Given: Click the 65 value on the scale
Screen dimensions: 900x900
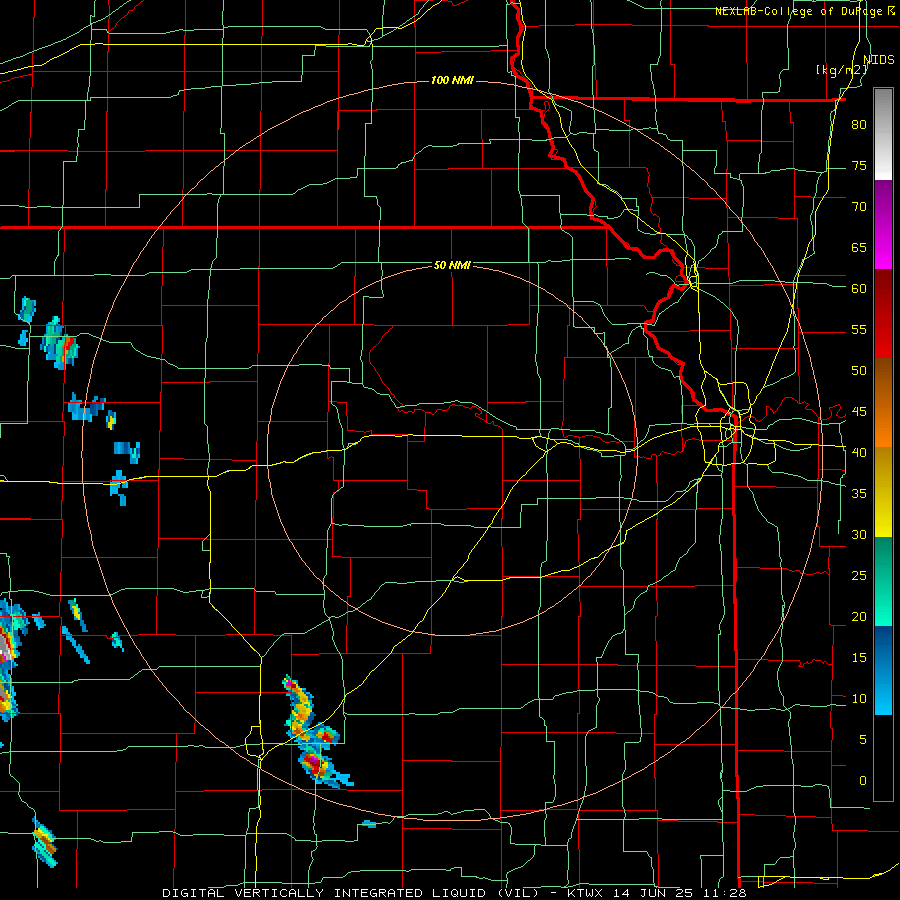Looking at the screenshot, I should [x=859, y=247].
